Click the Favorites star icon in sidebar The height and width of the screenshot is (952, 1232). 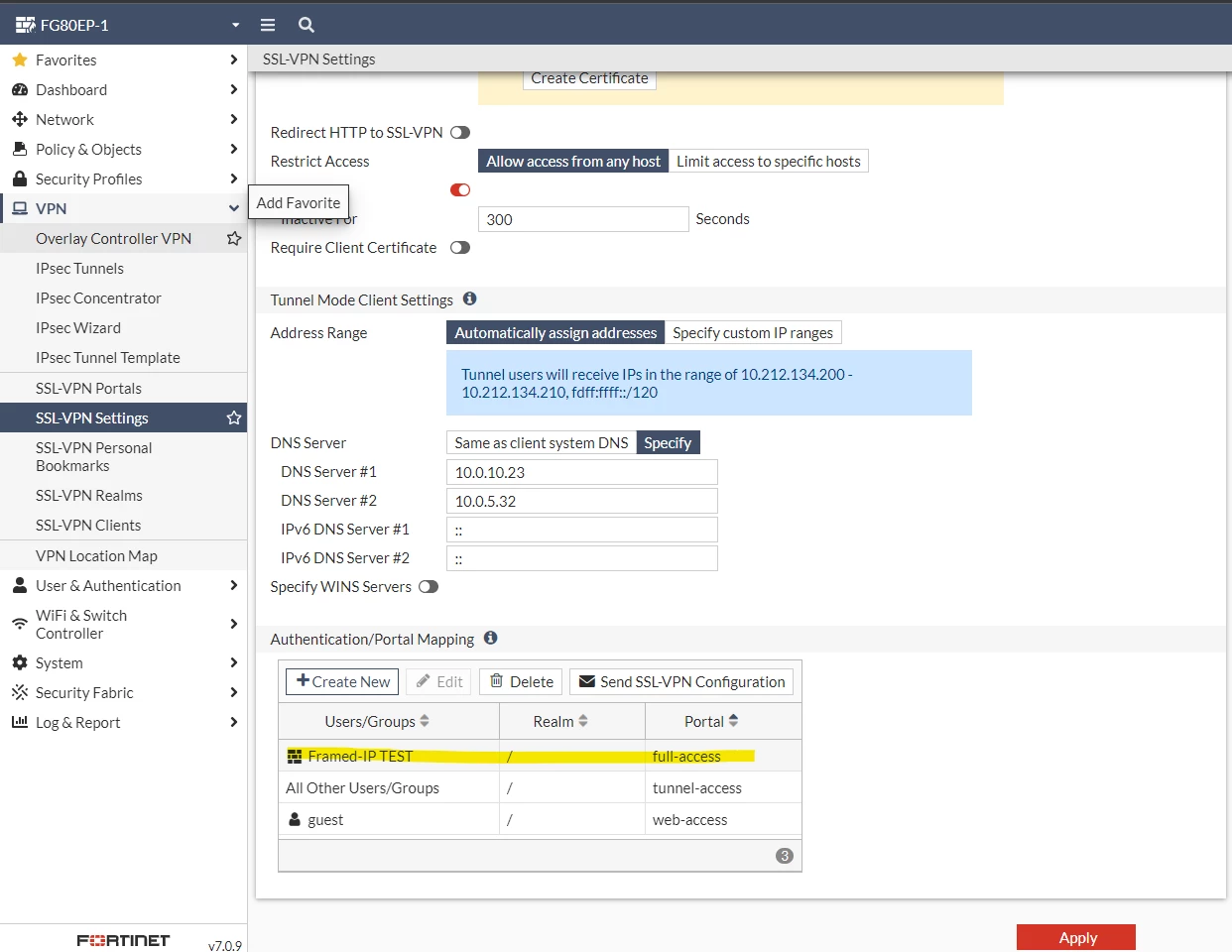(x=20, y=59)
